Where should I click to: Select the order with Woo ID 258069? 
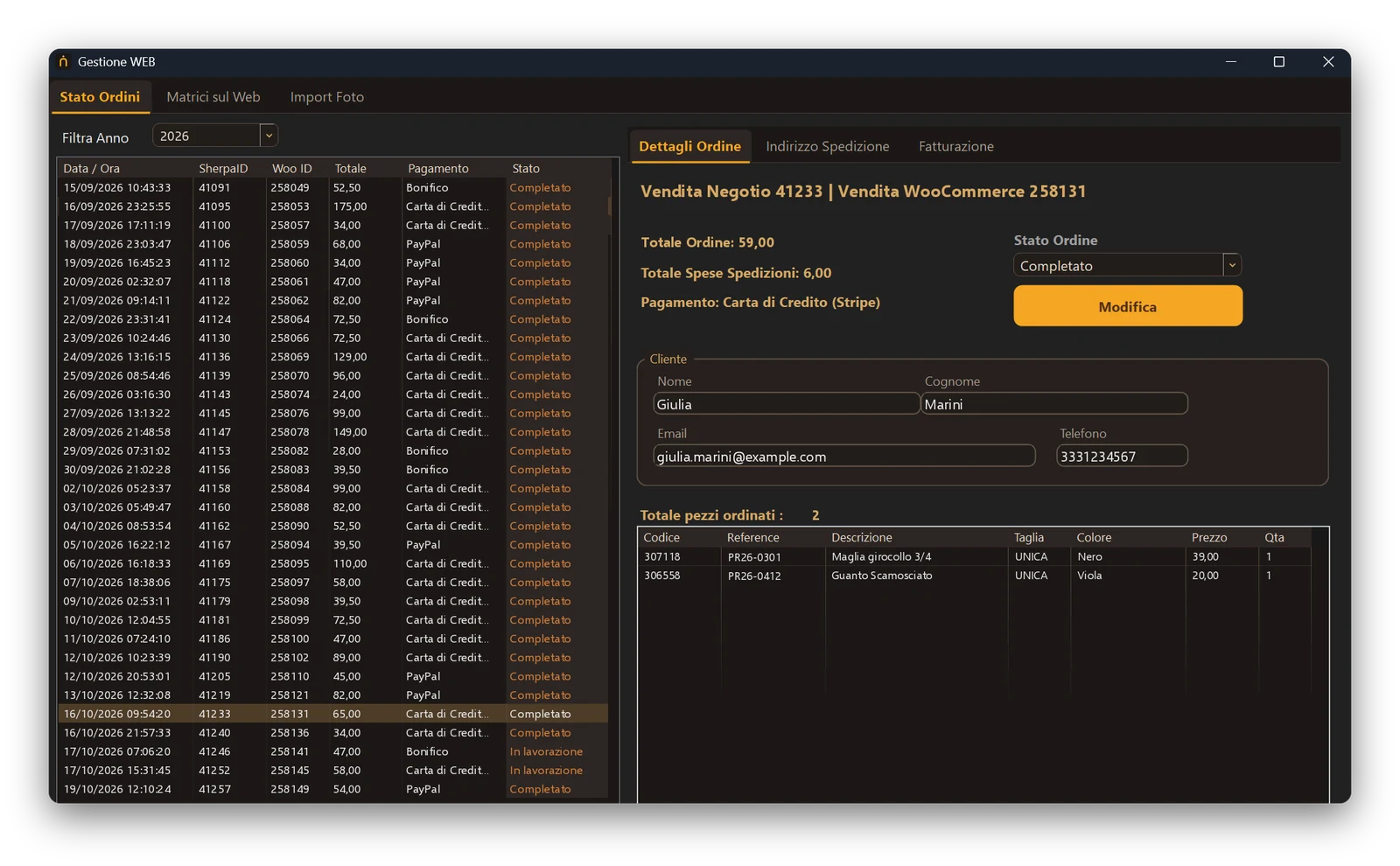pyautogui.click(x=333, y=357)
